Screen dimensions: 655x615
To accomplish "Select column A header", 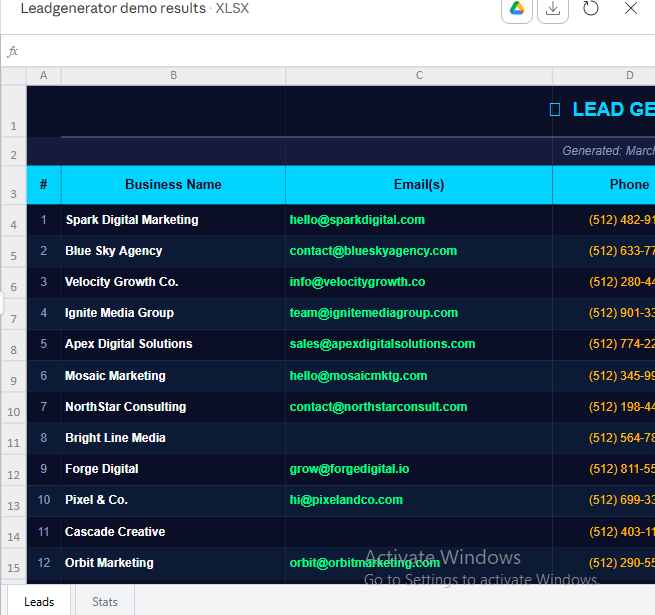I will tap(44, 75).
